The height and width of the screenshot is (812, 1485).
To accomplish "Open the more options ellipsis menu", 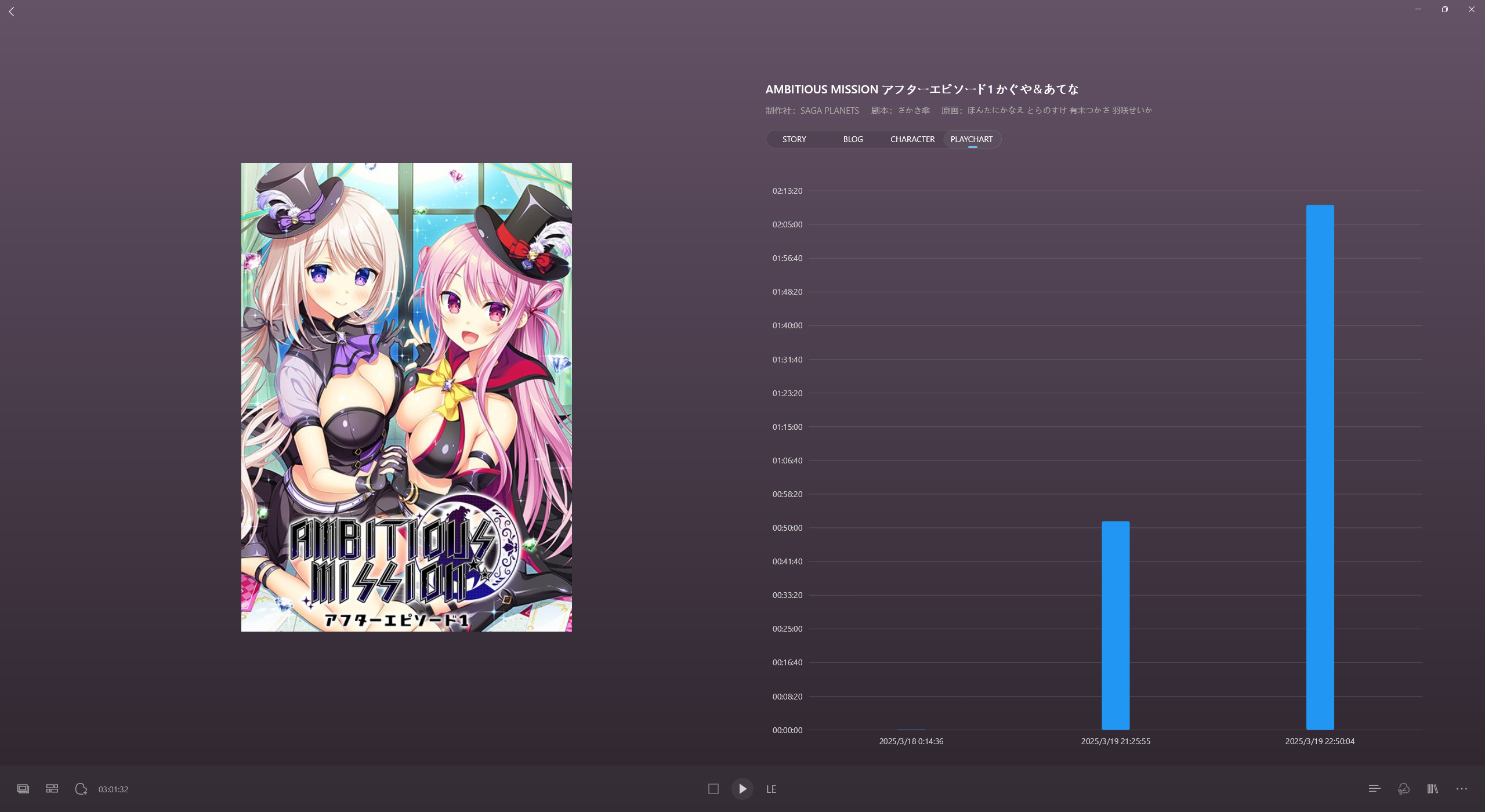I will click(x=1462, y=789).
